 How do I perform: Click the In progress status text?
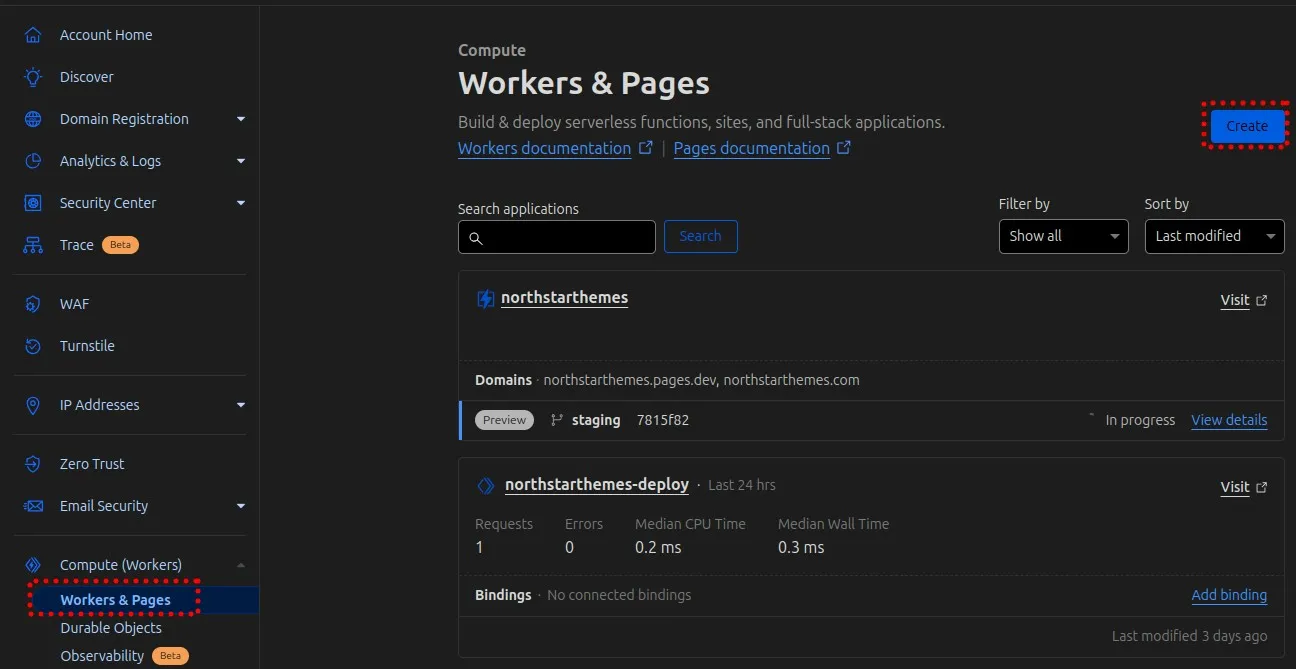click(x=1140, y=420)
